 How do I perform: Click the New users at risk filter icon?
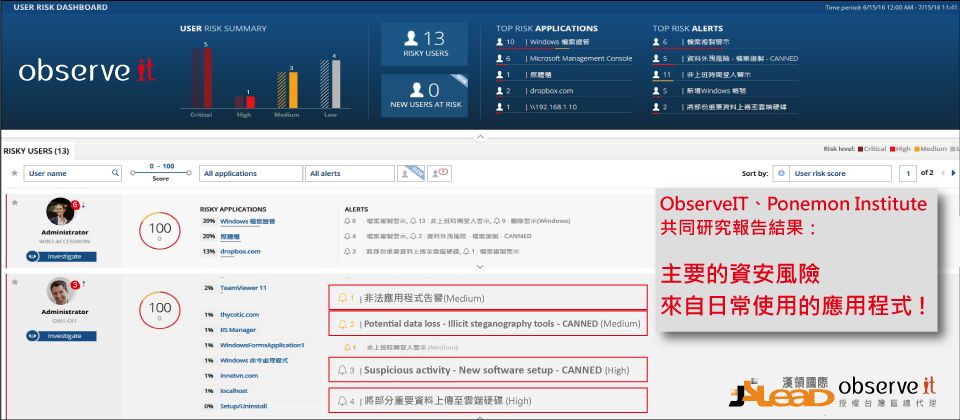point(410,173)
